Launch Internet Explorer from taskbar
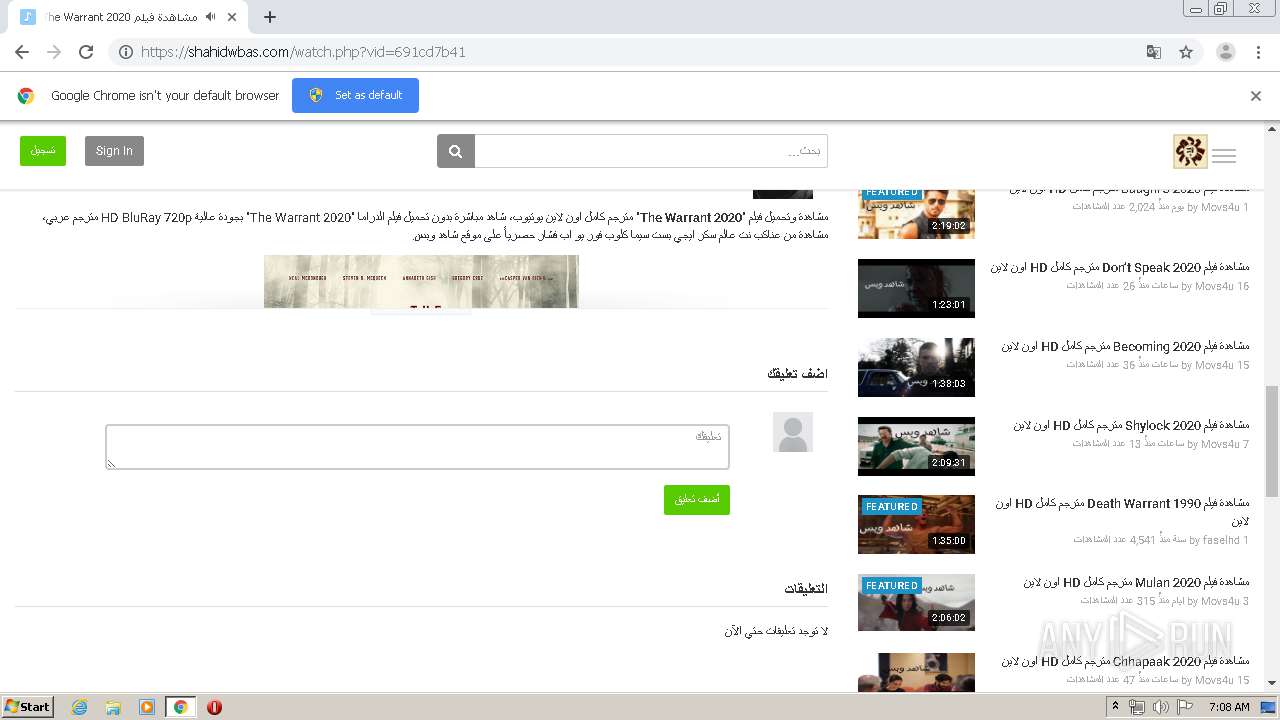The height and width of the screenshot is (720, 1280). tap(79, 707)
